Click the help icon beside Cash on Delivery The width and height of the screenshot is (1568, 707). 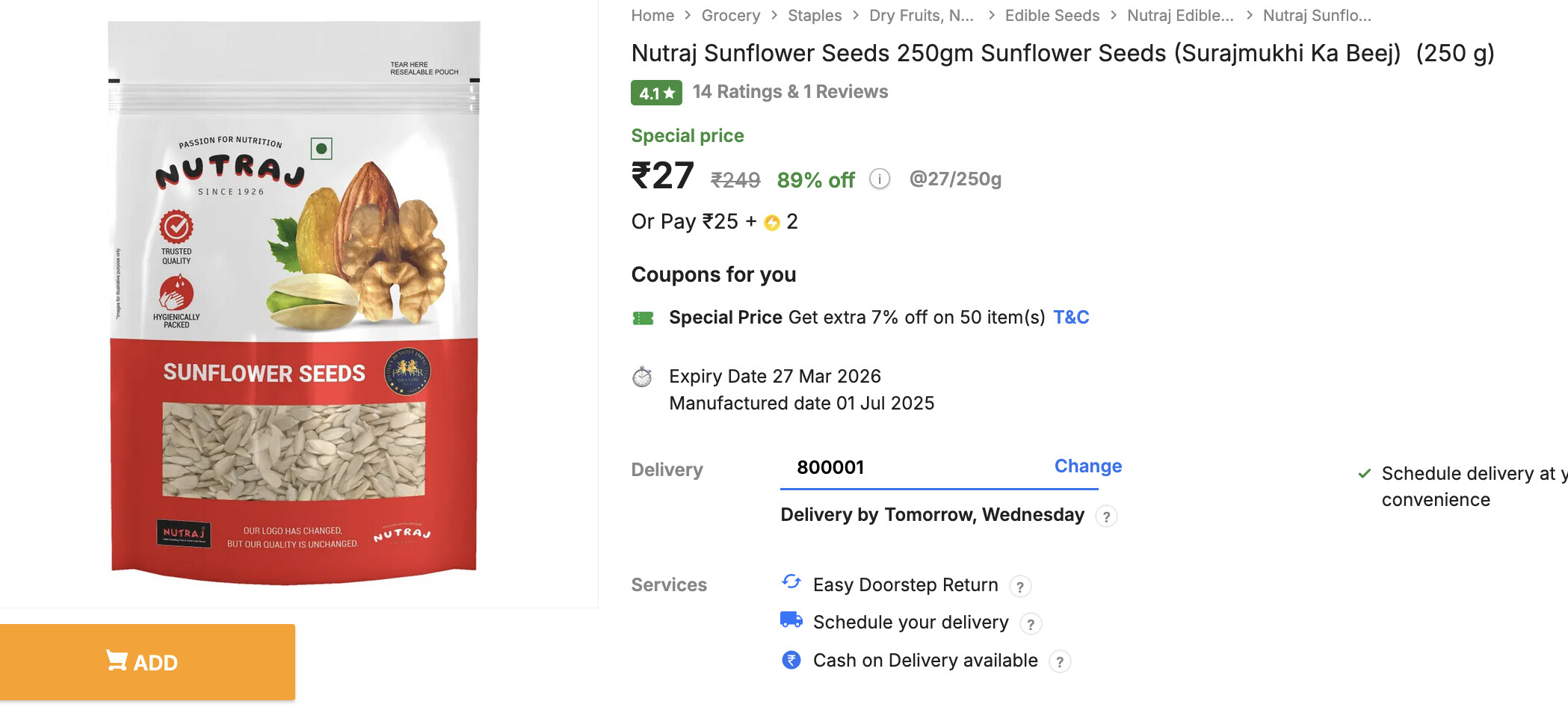pyautogui.click(x=1060, y=661)
